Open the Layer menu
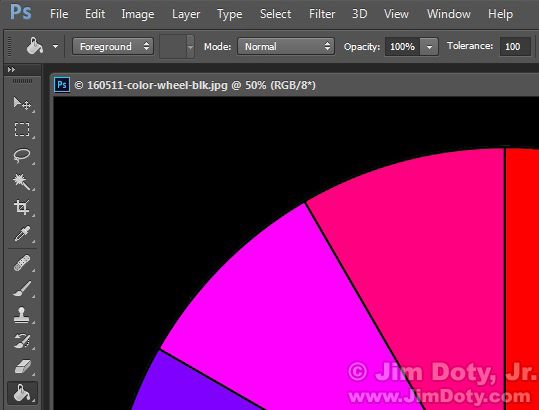539x410 pixels. click(186, 14)
